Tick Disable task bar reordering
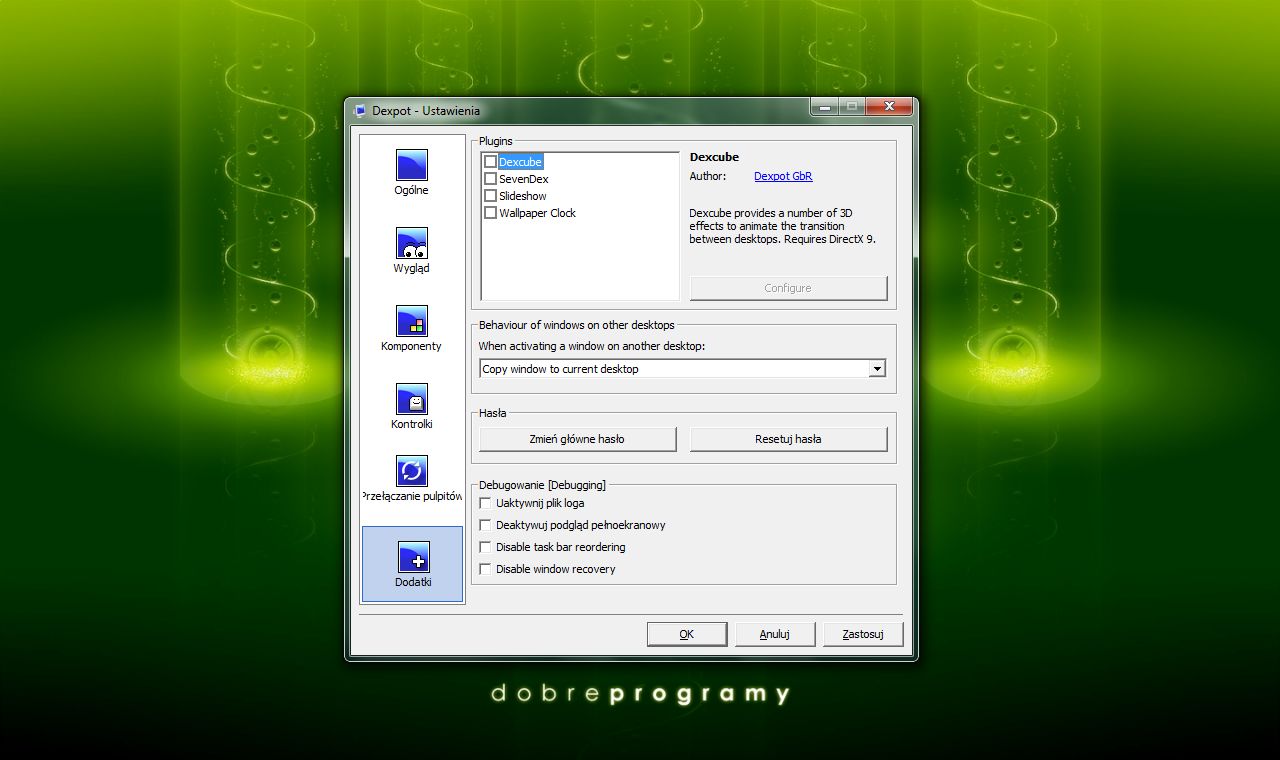The image size is (1280, 760). tap(486, 547)
